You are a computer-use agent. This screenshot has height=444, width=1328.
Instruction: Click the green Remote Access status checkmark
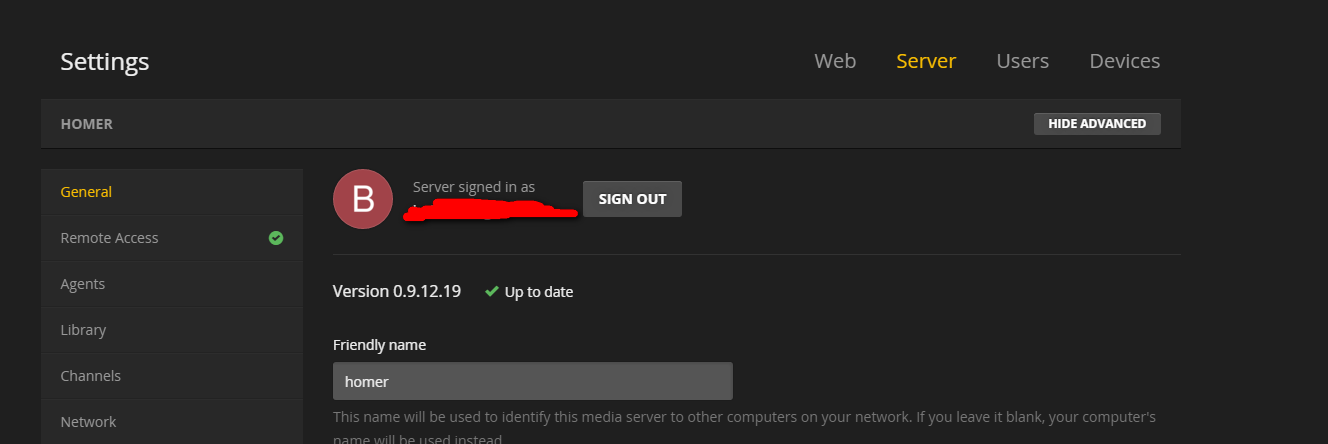[276, 238]
